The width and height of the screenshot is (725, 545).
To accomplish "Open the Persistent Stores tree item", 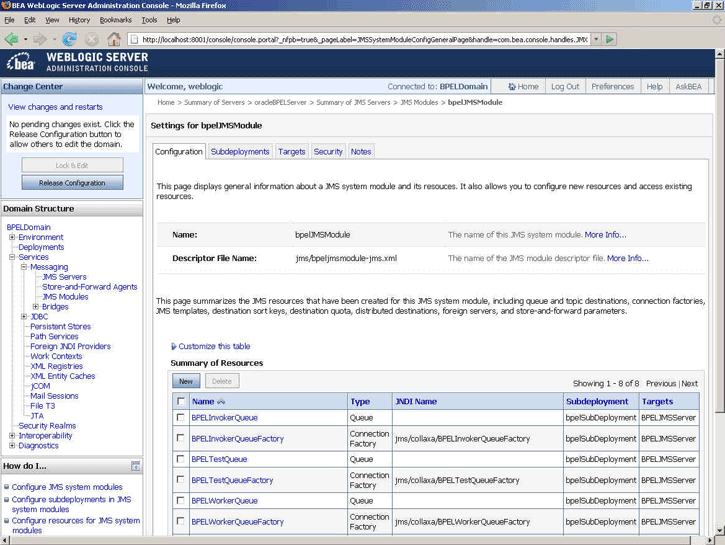I will [x=61, y=326].
